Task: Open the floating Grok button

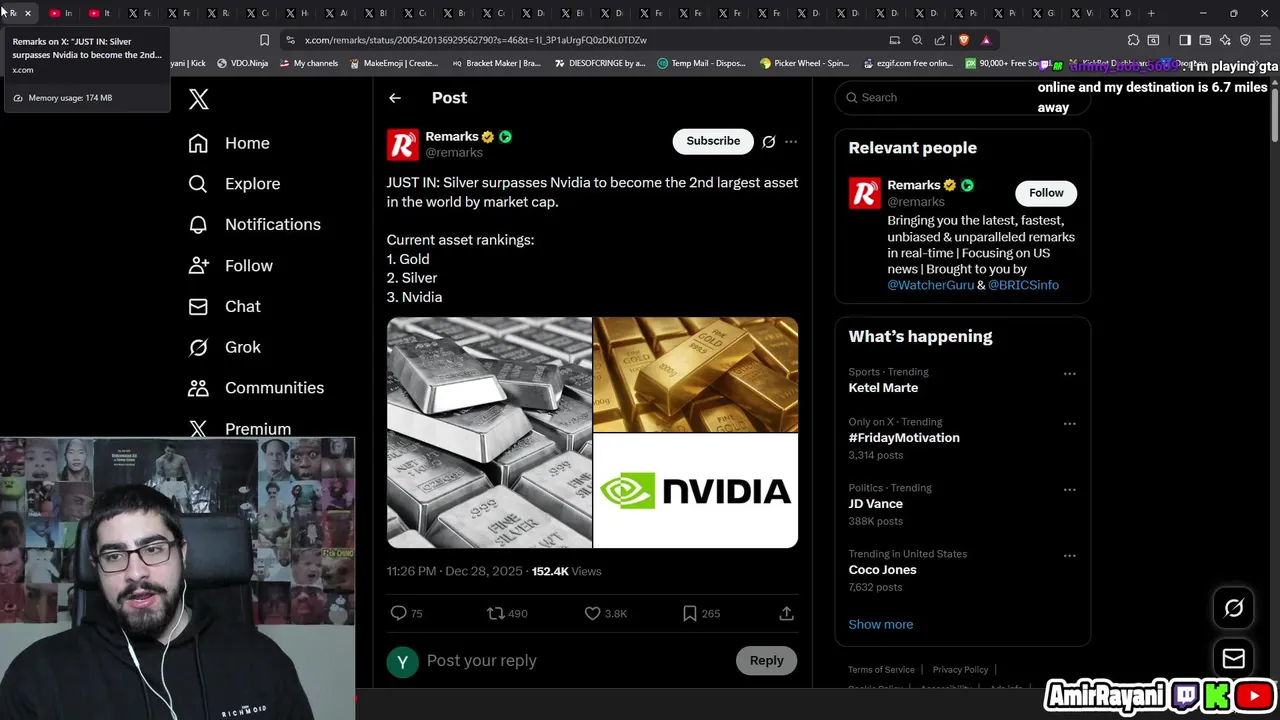Action: [1234, 607]
